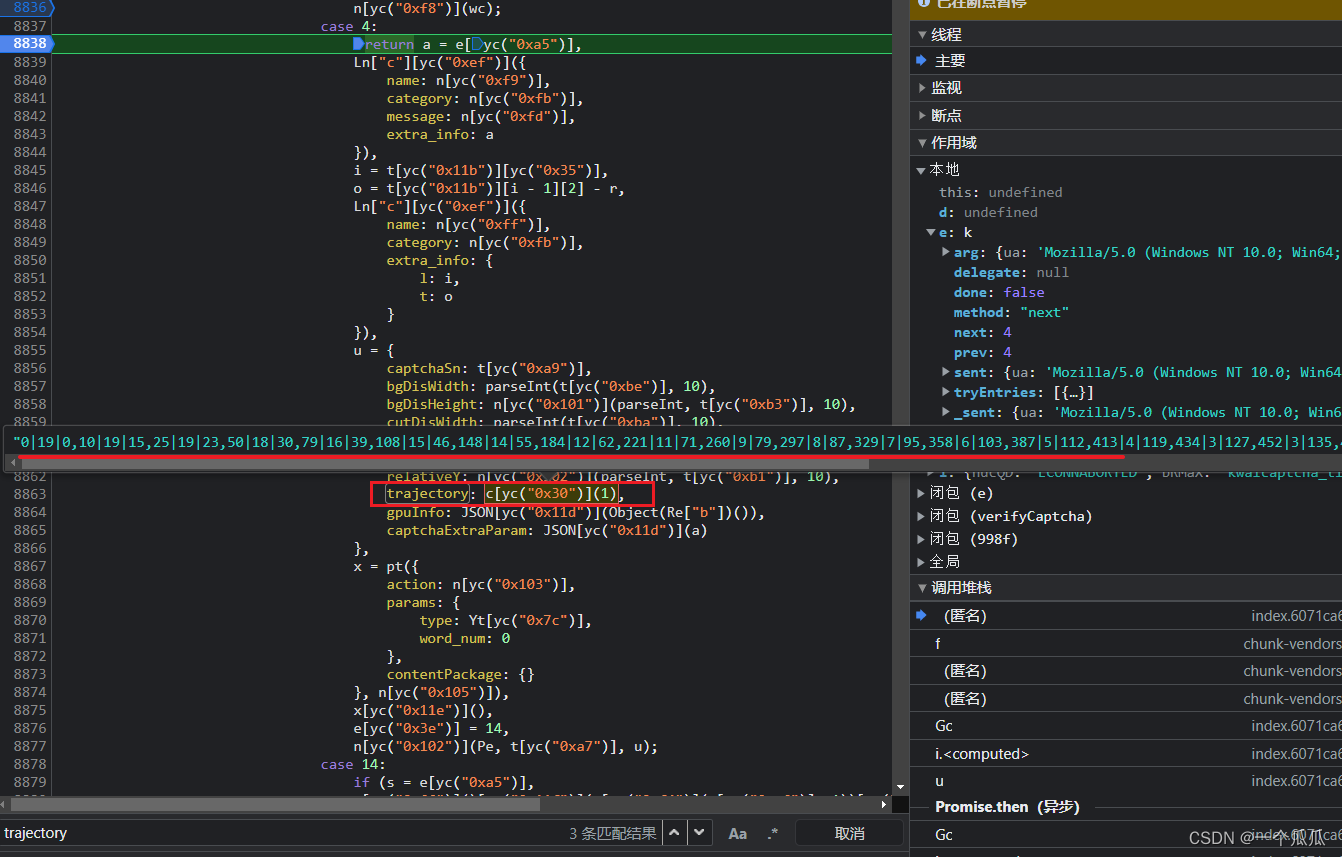Click gpuInfo property on line 8864
The width and height of the screenshot is (1342, 857).
click(415, 512)
